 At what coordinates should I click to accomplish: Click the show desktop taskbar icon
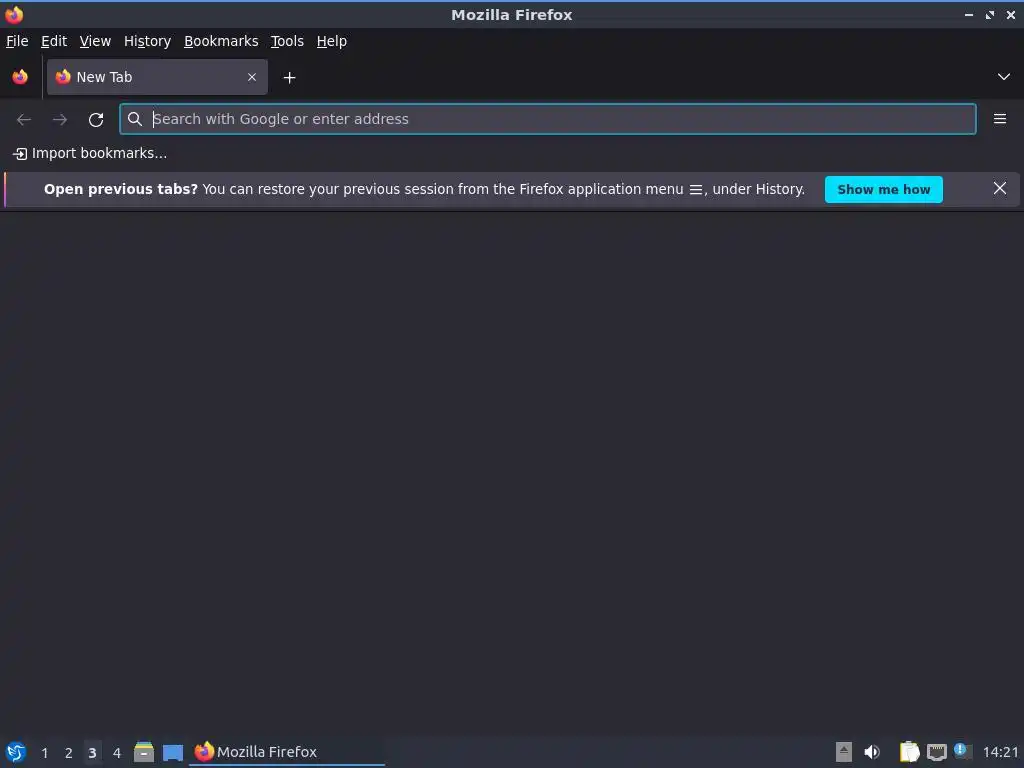pyautogui.click(x=173, y=753)
